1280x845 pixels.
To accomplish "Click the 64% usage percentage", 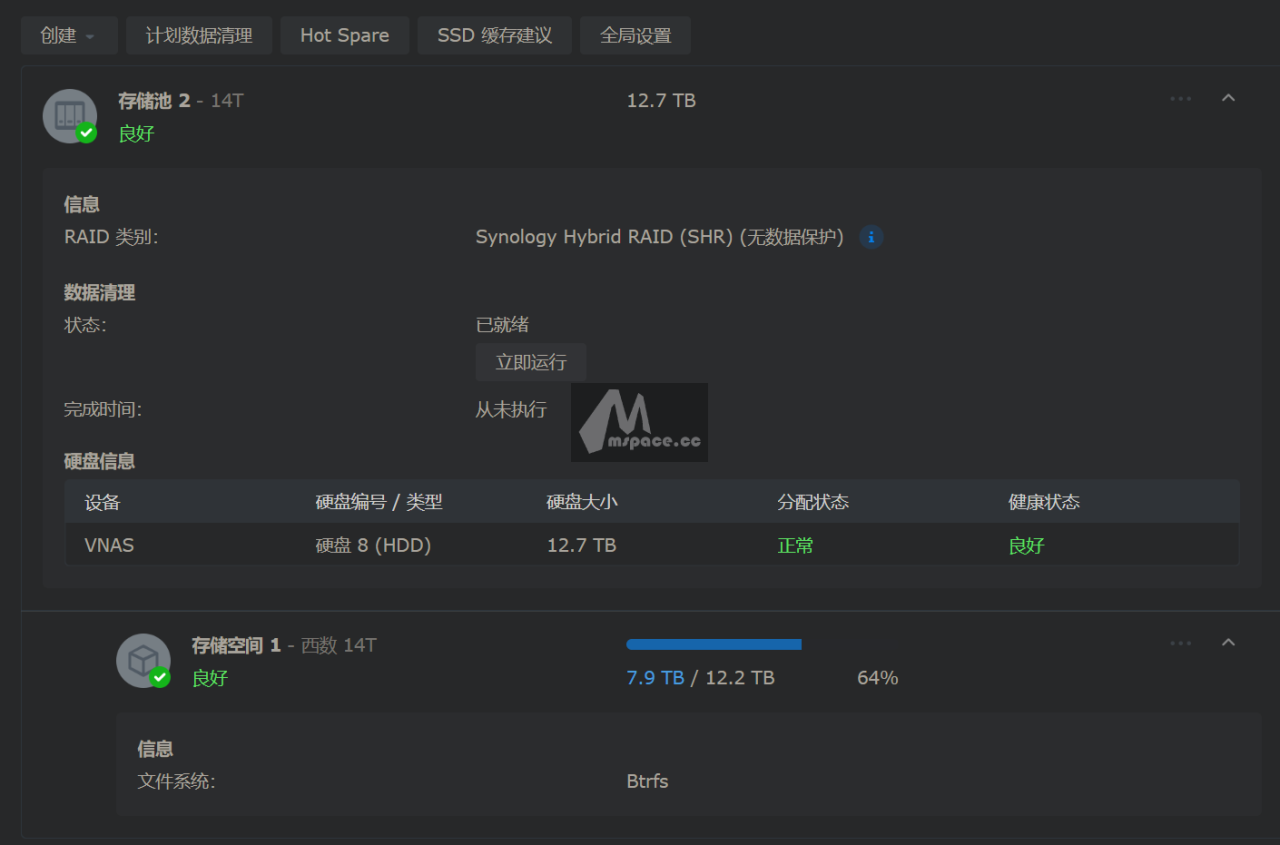I will [x=878, y=678].
